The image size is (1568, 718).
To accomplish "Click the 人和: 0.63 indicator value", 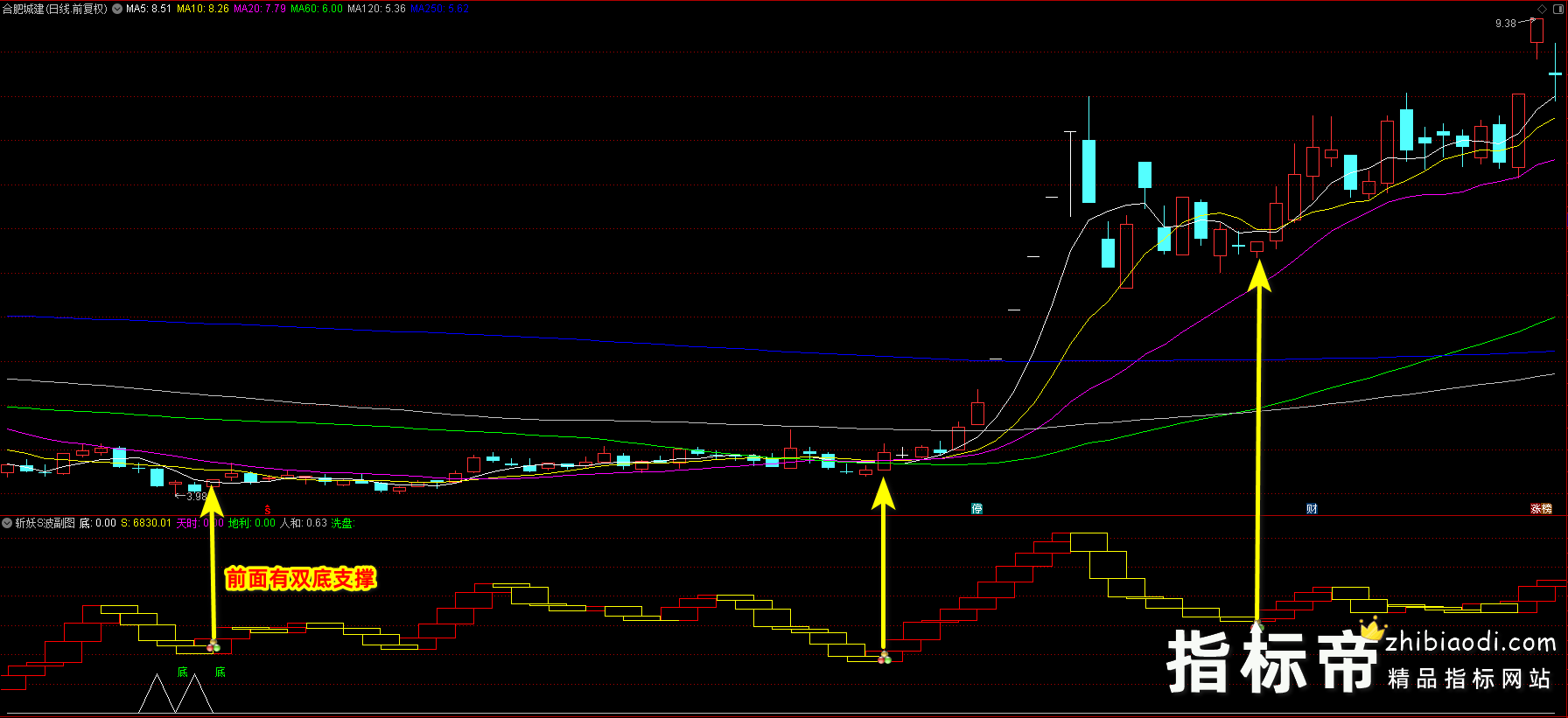I will pos(304,523).
